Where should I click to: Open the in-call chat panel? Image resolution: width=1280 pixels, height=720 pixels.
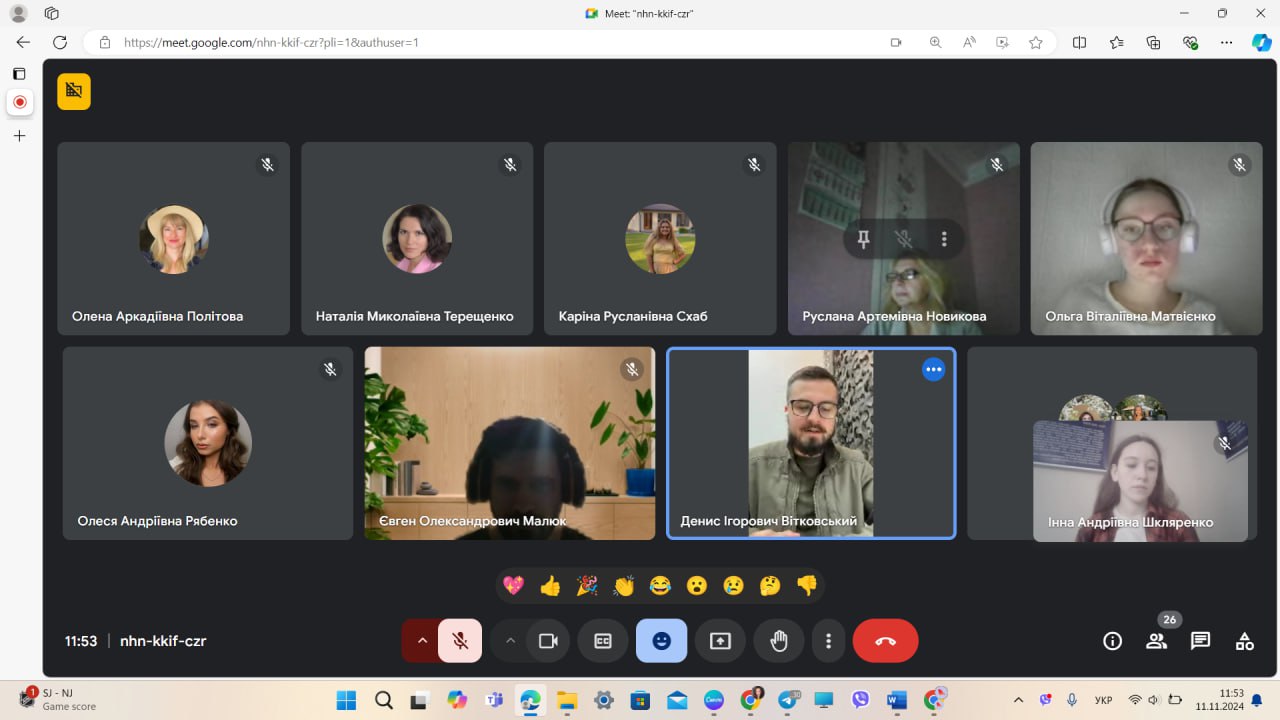pos(1200,641)
